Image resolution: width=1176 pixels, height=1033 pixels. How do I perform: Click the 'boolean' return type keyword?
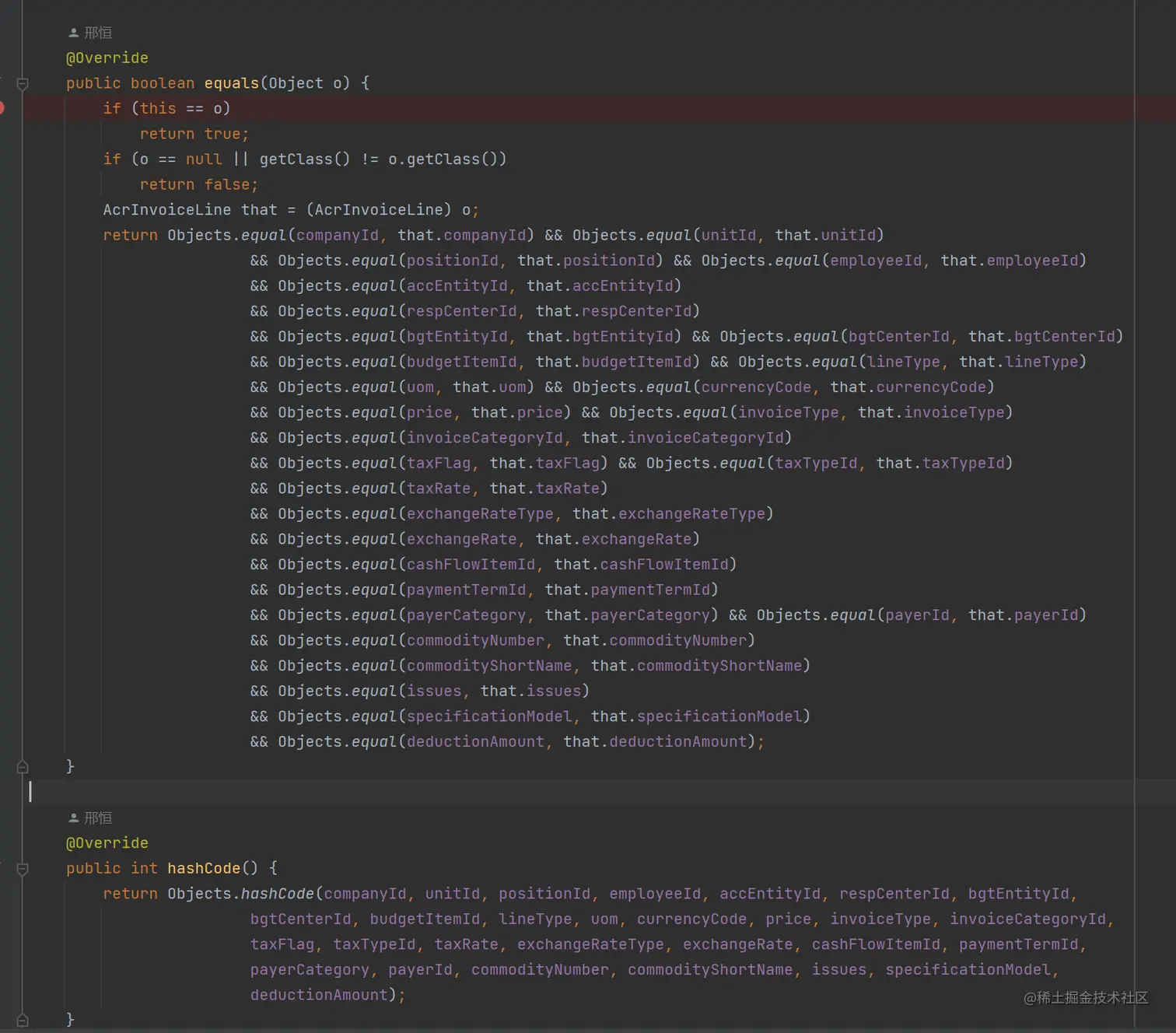163,83
